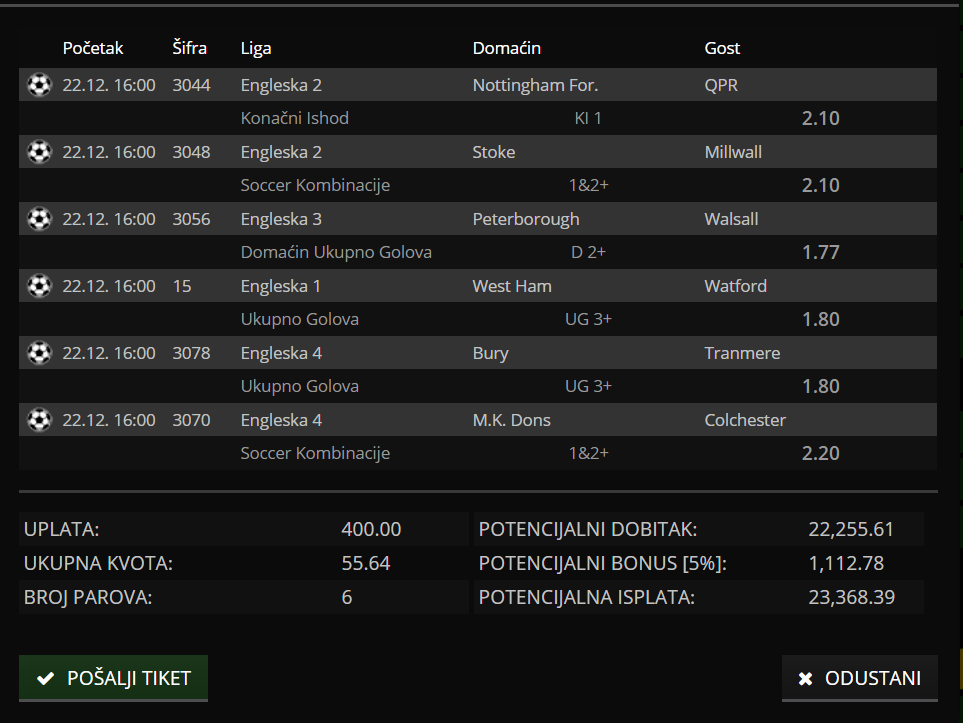The height and width of the screenshot is (723, 963).
Task: Select the West Ham team name
Action: pyautogui.click(x=512, y=286)
